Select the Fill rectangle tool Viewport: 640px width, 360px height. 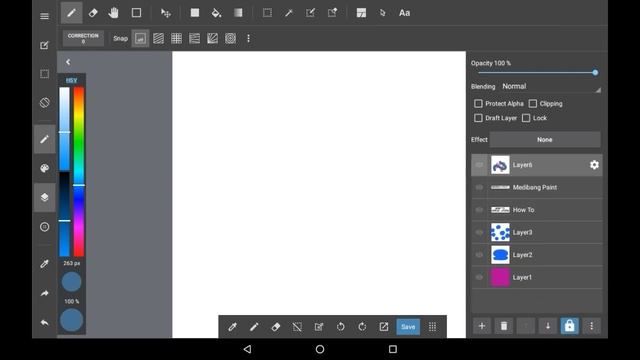click(195, 13)
